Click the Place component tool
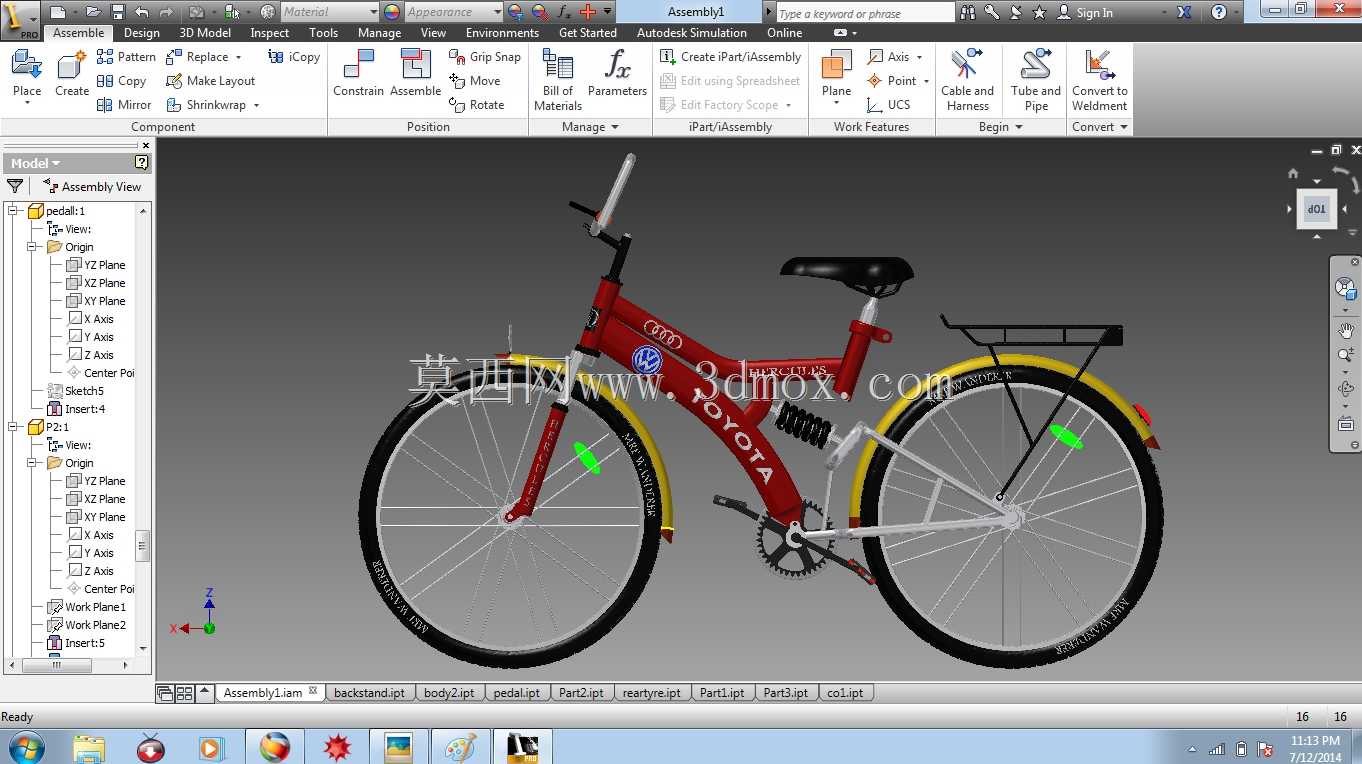This screenshot has height=764, width=1362. pos(27,75)
